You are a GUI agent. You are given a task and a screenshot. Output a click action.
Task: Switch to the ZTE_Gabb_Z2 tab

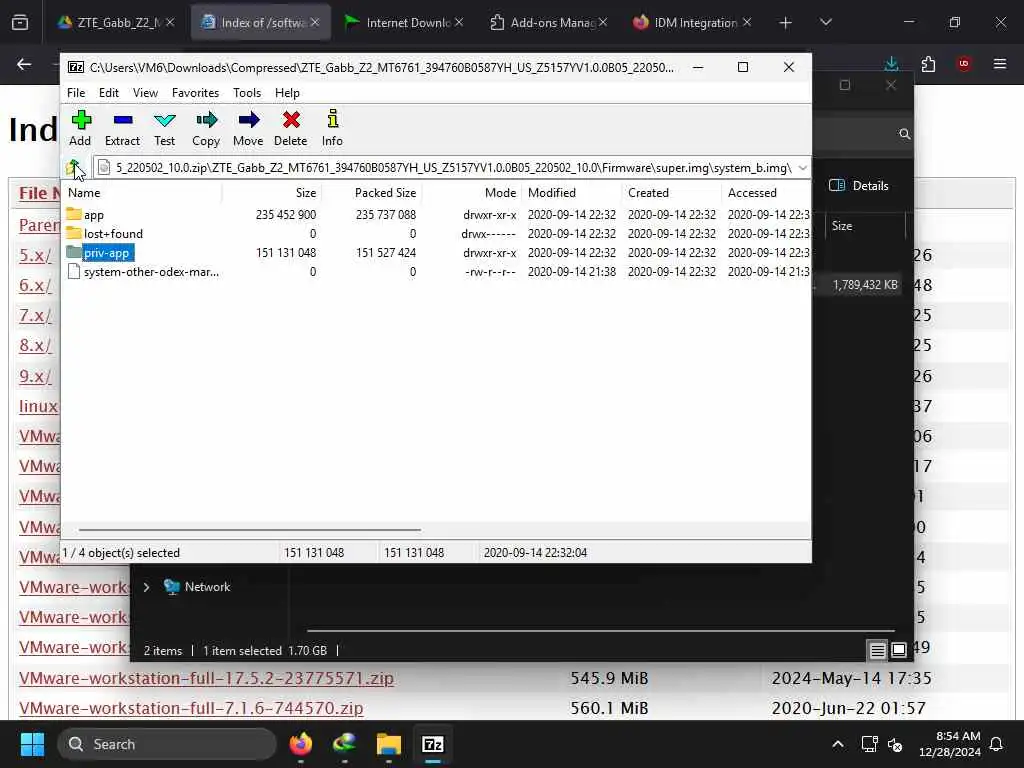pyautogui.click(x=118, y=22)
